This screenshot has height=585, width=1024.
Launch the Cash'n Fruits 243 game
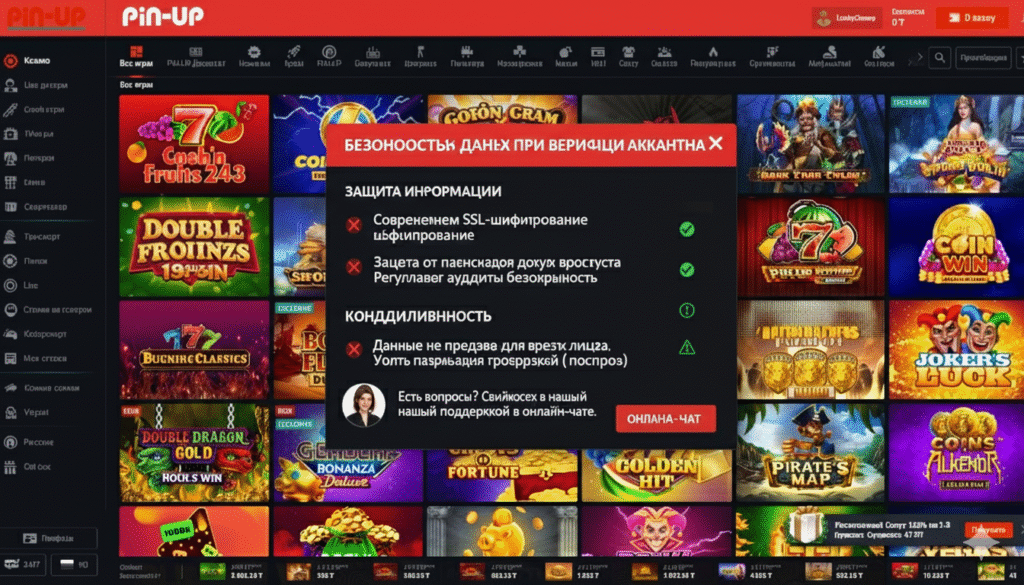coord(194,144)
